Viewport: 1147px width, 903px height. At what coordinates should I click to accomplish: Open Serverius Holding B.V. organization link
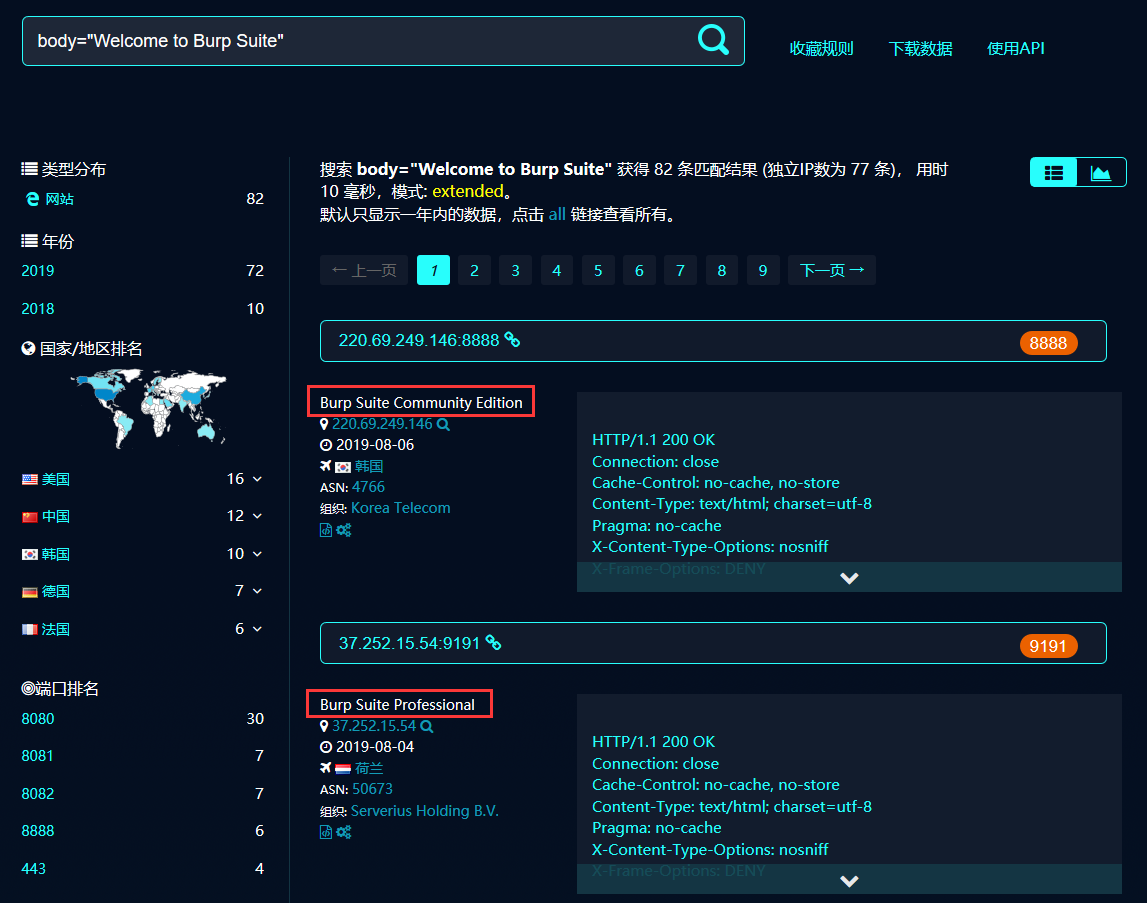point(425,812)
